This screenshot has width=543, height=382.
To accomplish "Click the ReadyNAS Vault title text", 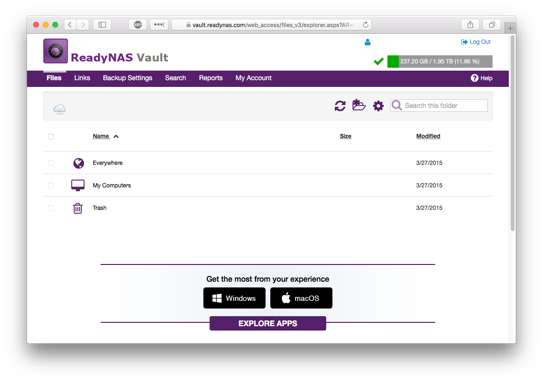I will [x=119, y=57].
